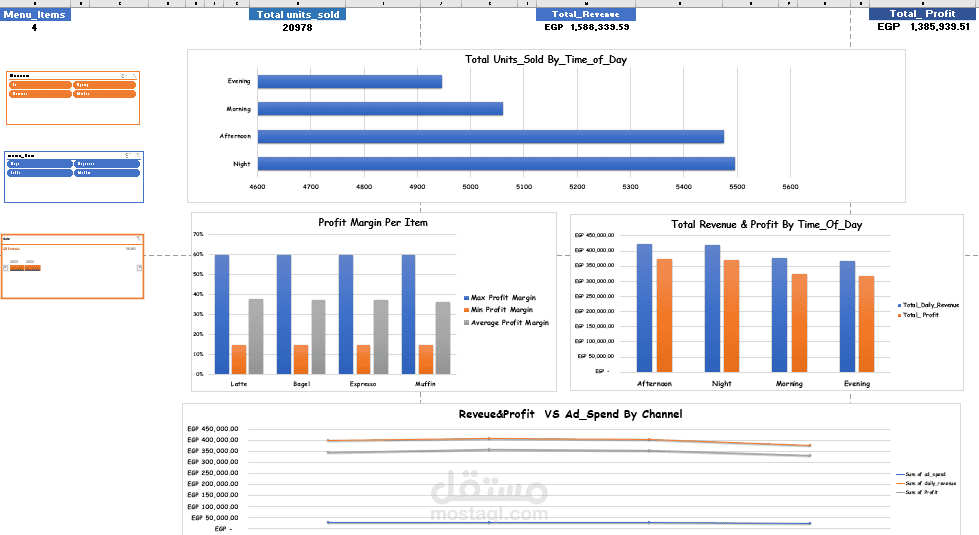Toggle multi-select in the menu_item slicer

tap(128, 155)
